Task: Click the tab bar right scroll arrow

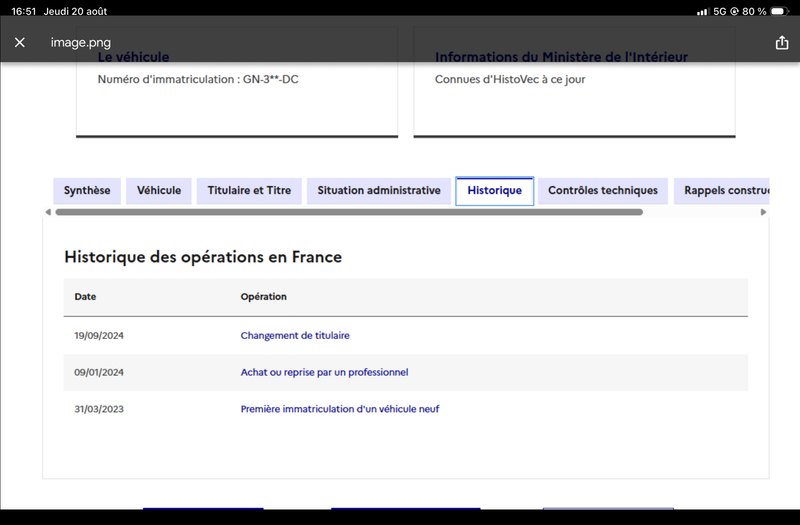Action: [763, 212]
